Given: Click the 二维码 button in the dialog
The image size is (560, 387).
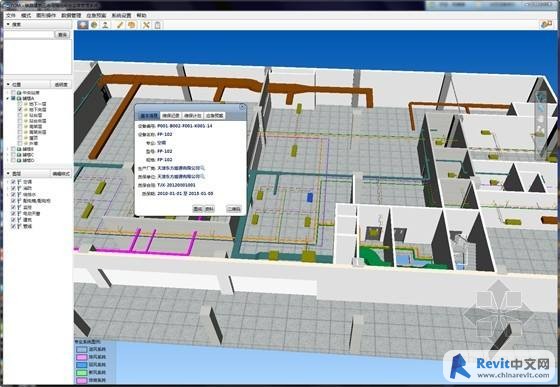Looking at the screenshot, I should 234,209.
